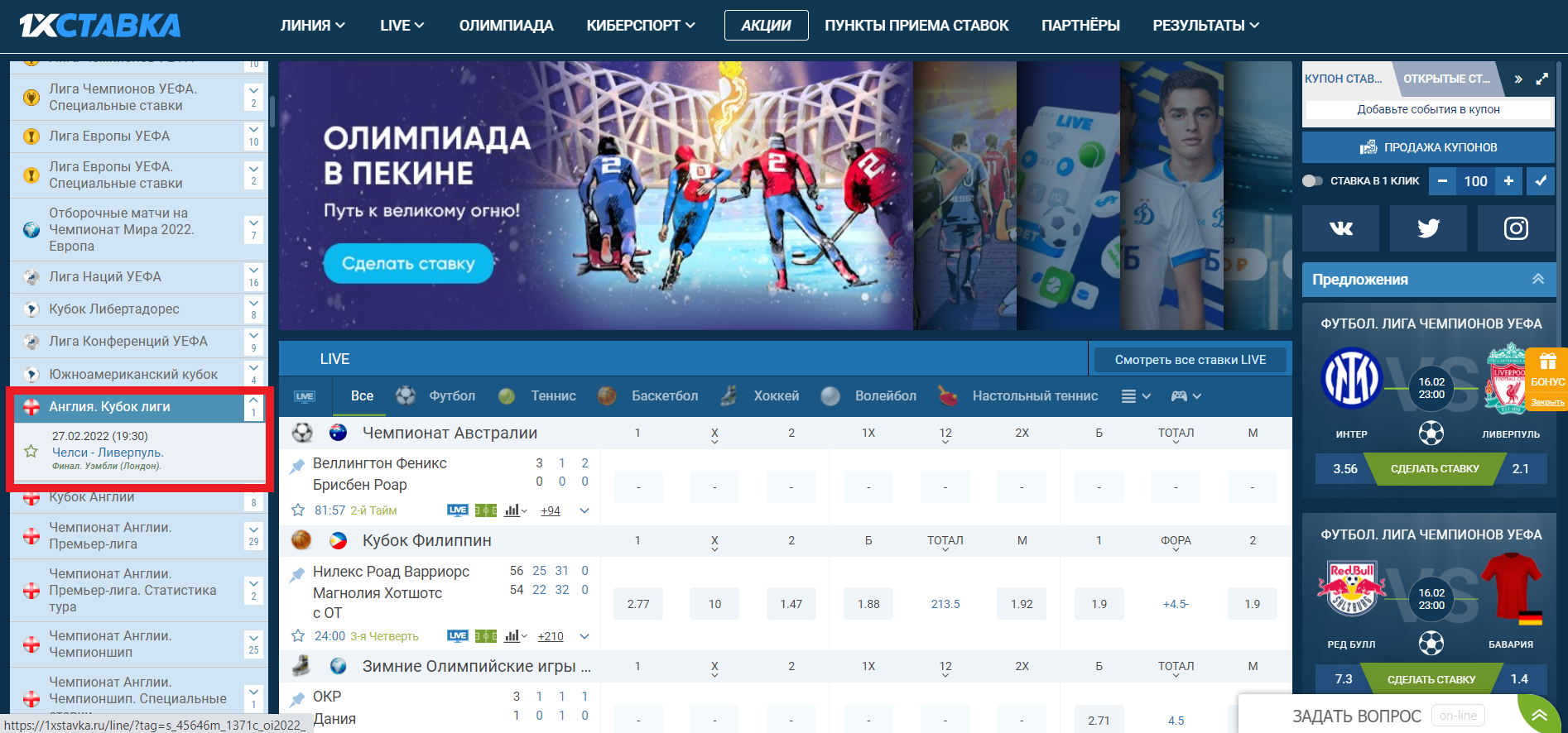Pin the Веллингтон Феникс event
This screenshot has height=733, width=1568.
(297, 466)
